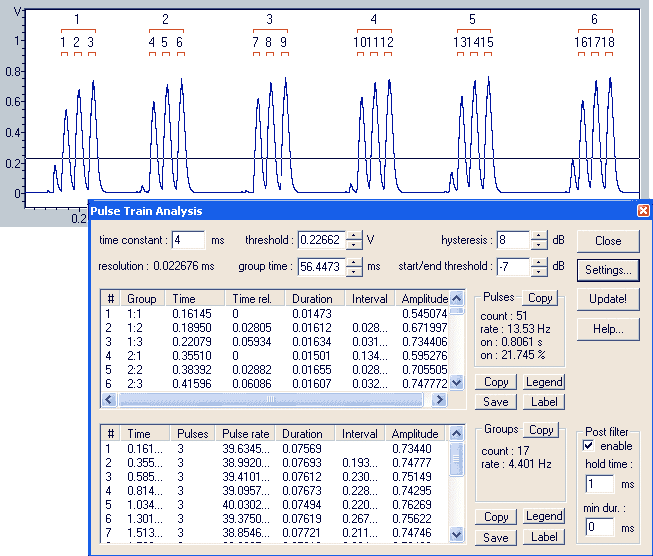Viewport: 653px width, 556px height.
Task: Open the Settings... dialog
Action: [x=608, y=270]
